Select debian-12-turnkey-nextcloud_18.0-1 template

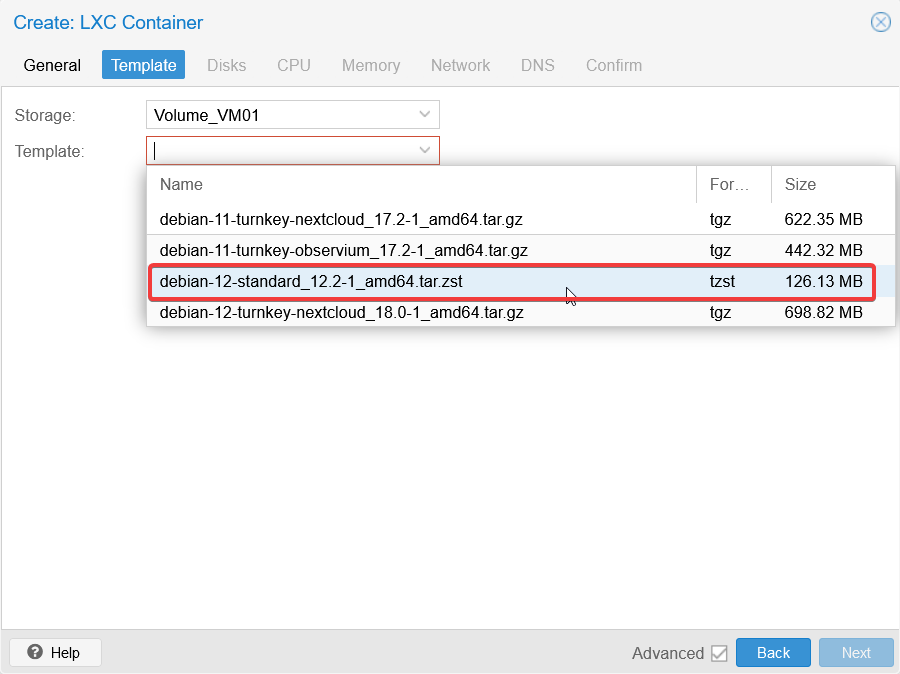[521, 312]
